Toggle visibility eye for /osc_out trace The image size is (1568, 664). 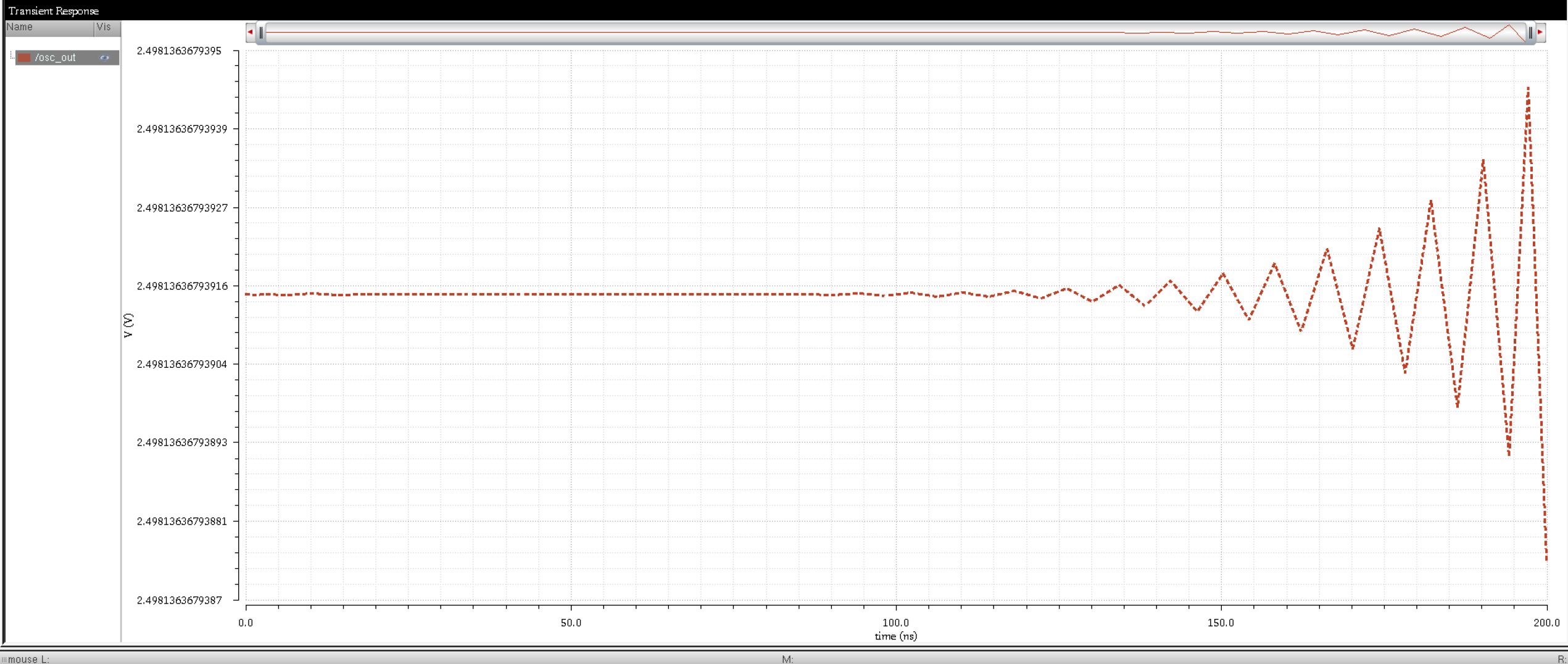pos(104,58)
